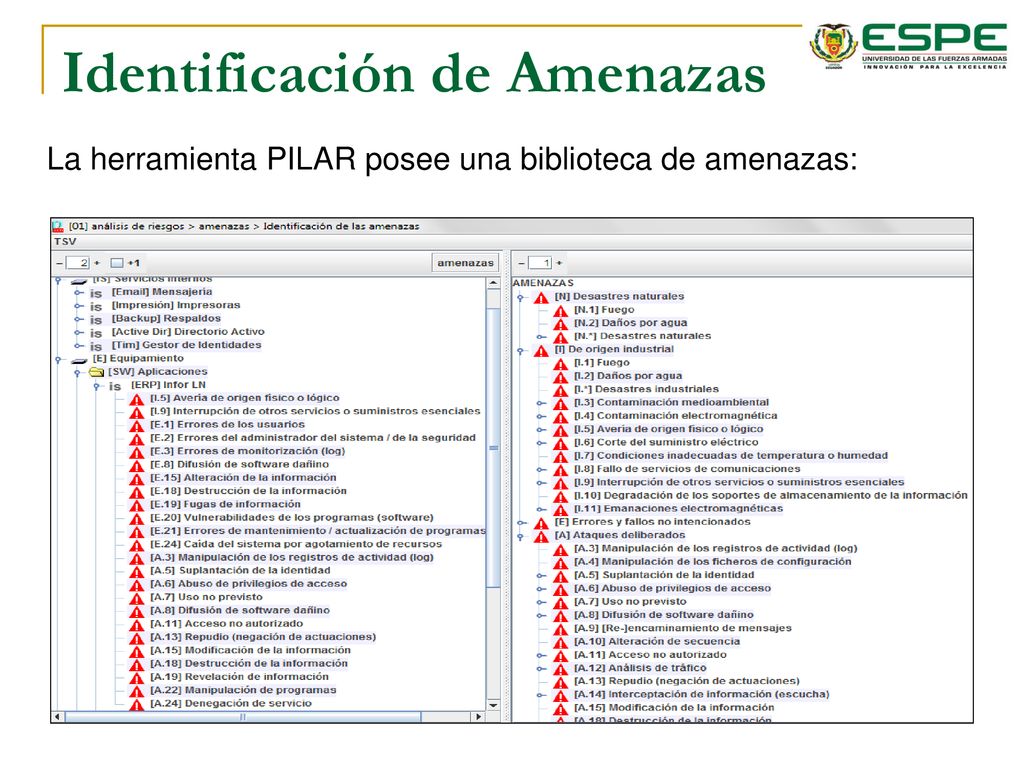The height and width of the screenshot is (768, 1024).
Task: Click the PILAR window icon in the title bar
Action: coord(58,227)
